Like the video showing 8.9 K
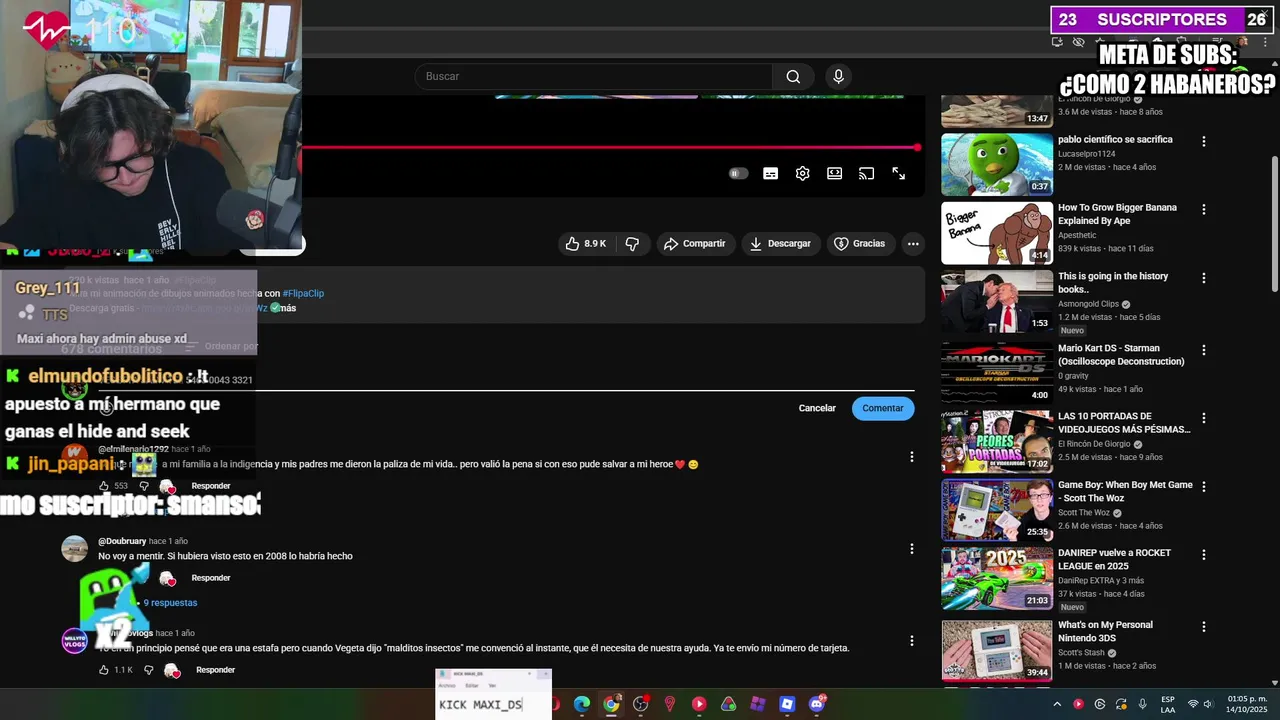 pos(586,244)
